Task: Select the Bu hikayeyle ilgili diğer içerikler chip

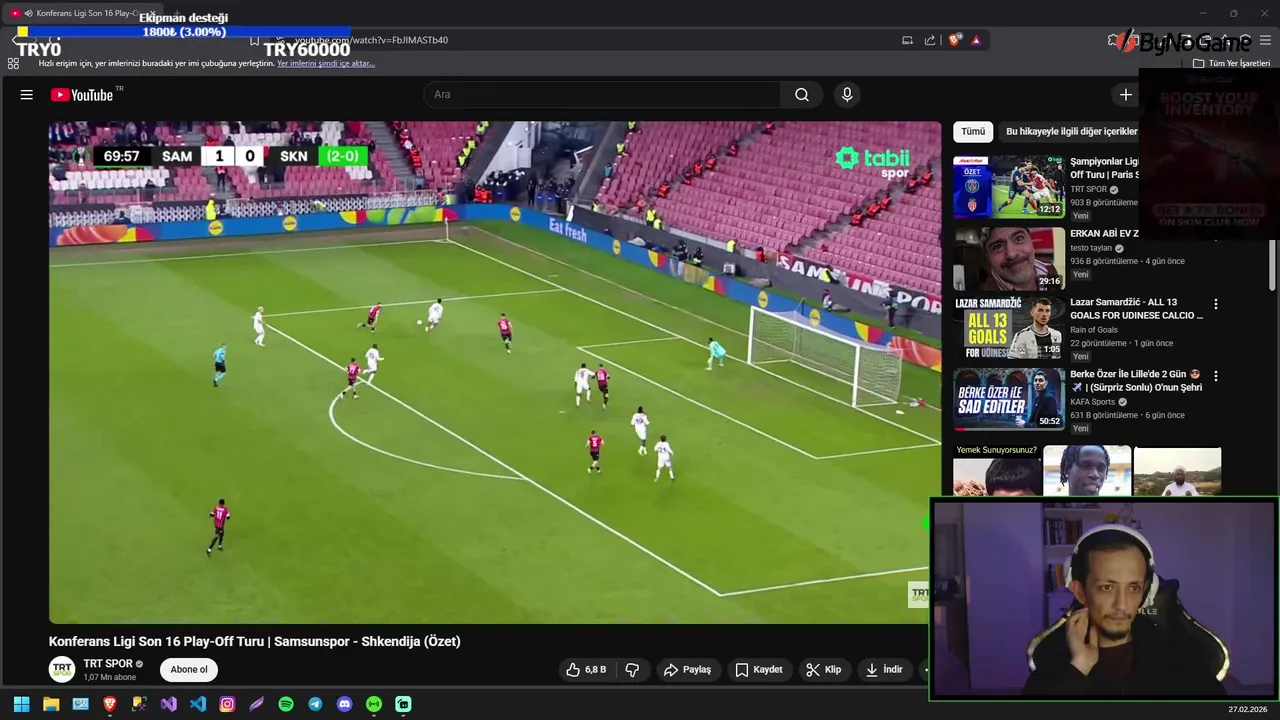Action: [x=1071, y=132]
